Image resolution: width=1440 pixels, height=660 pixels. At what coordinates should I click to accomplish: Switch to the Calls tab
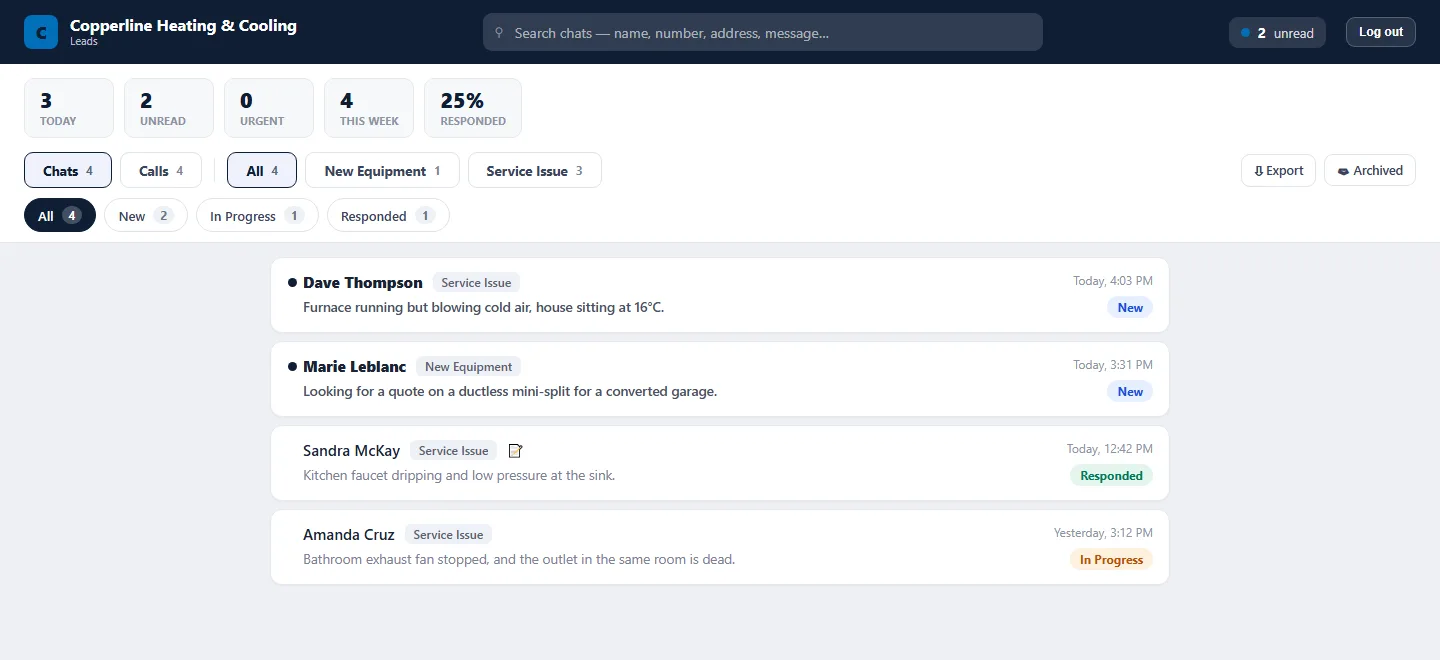(160, 170)
